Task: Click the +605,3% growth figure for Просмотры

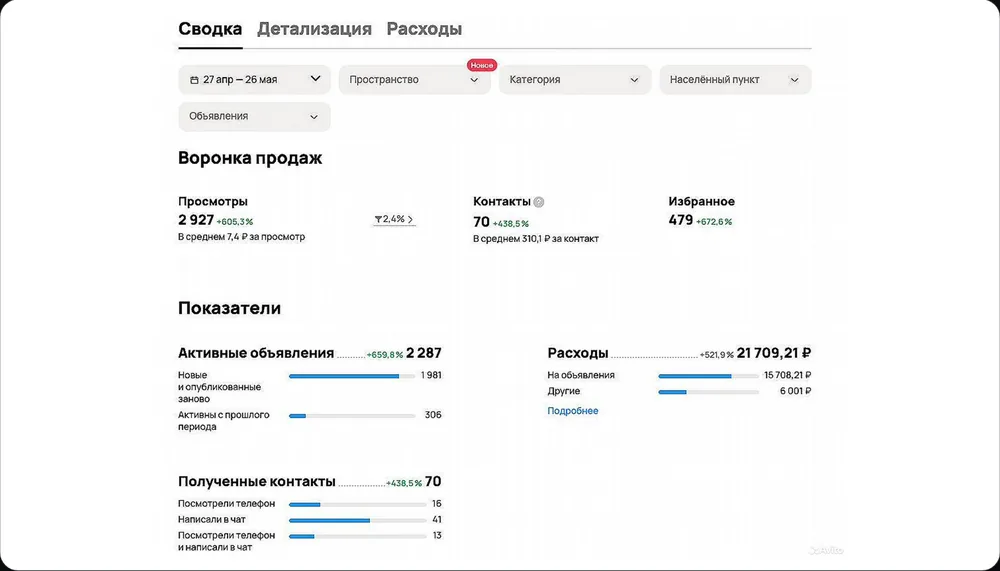Action: (x=235, y=222)
